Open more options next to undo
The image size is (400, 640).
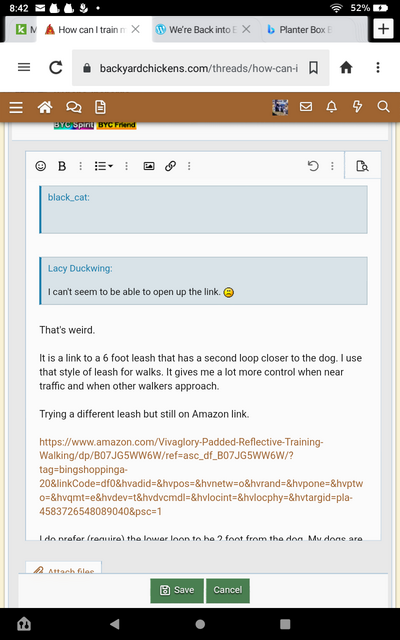pyautogui.click(x=332, y=166)
